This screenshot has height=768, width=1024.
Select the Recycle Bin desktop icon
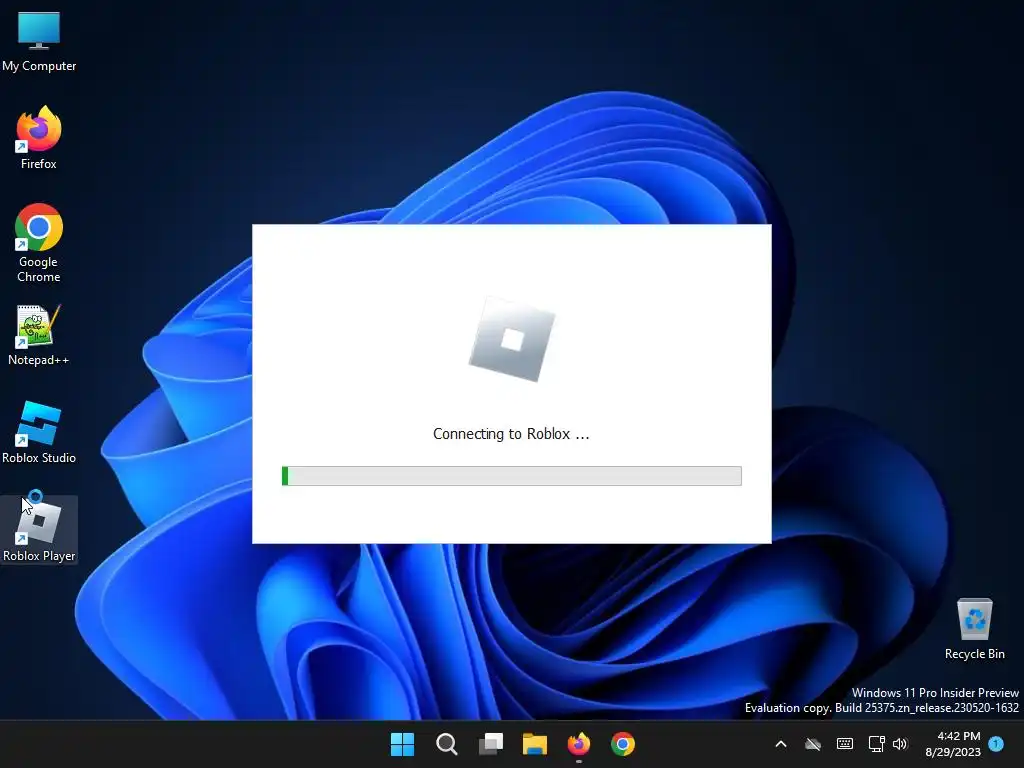[974, 628]
